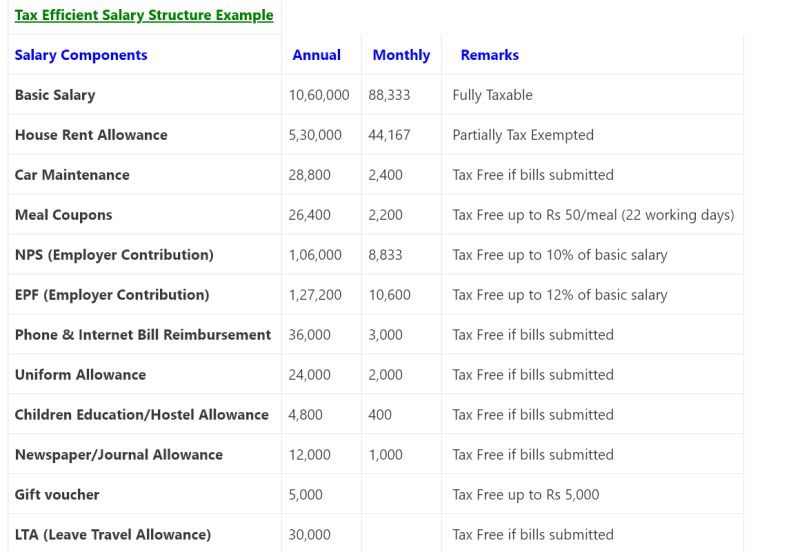
Task: Select the Gift voucher remark Tax Free up to Rs 5,000
Action: pos(526,495)
